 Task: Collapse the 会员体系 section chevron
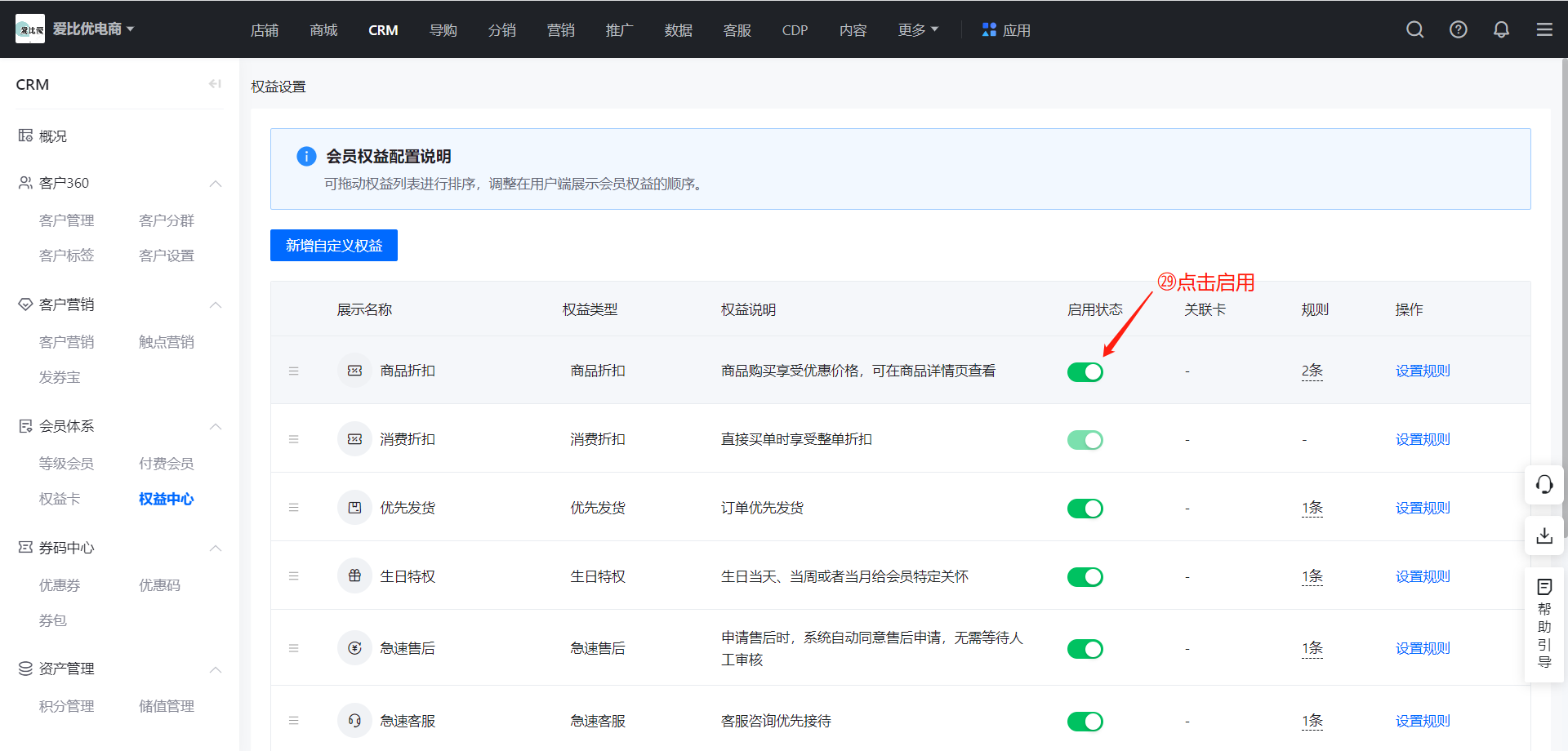(216, 426)
